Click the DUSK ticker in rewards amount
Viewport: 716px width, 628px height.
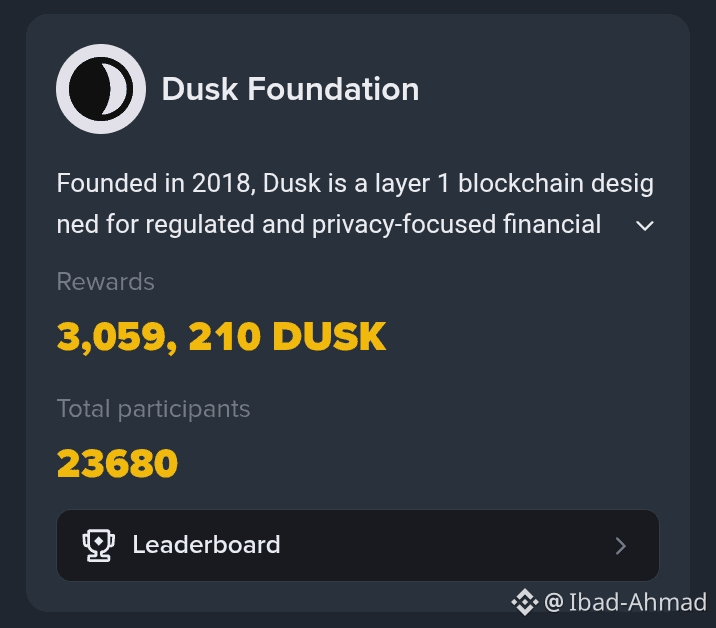point(329,337)
